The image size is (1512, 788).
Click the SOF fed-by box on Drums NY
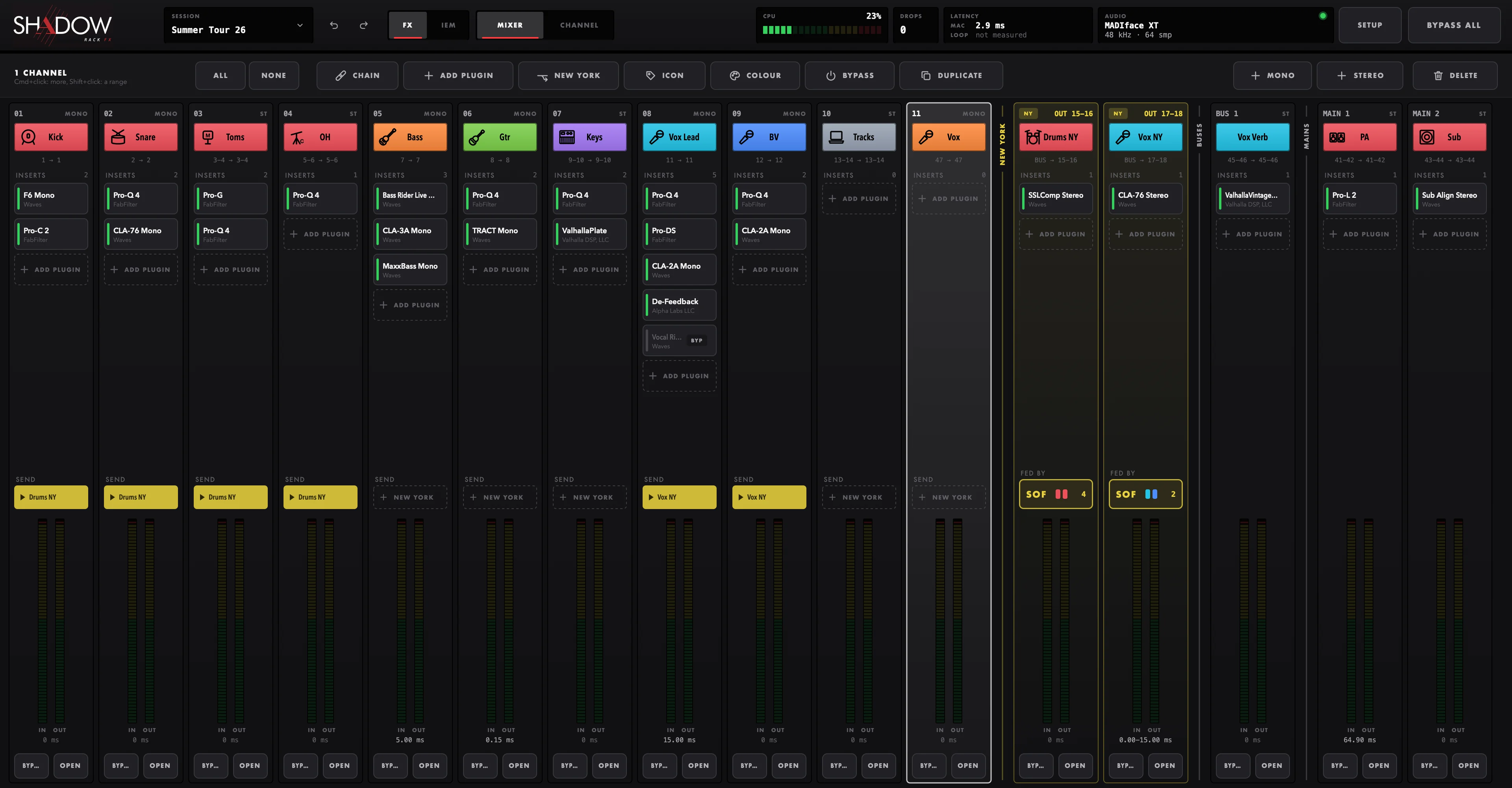[x=1056, y=494]
